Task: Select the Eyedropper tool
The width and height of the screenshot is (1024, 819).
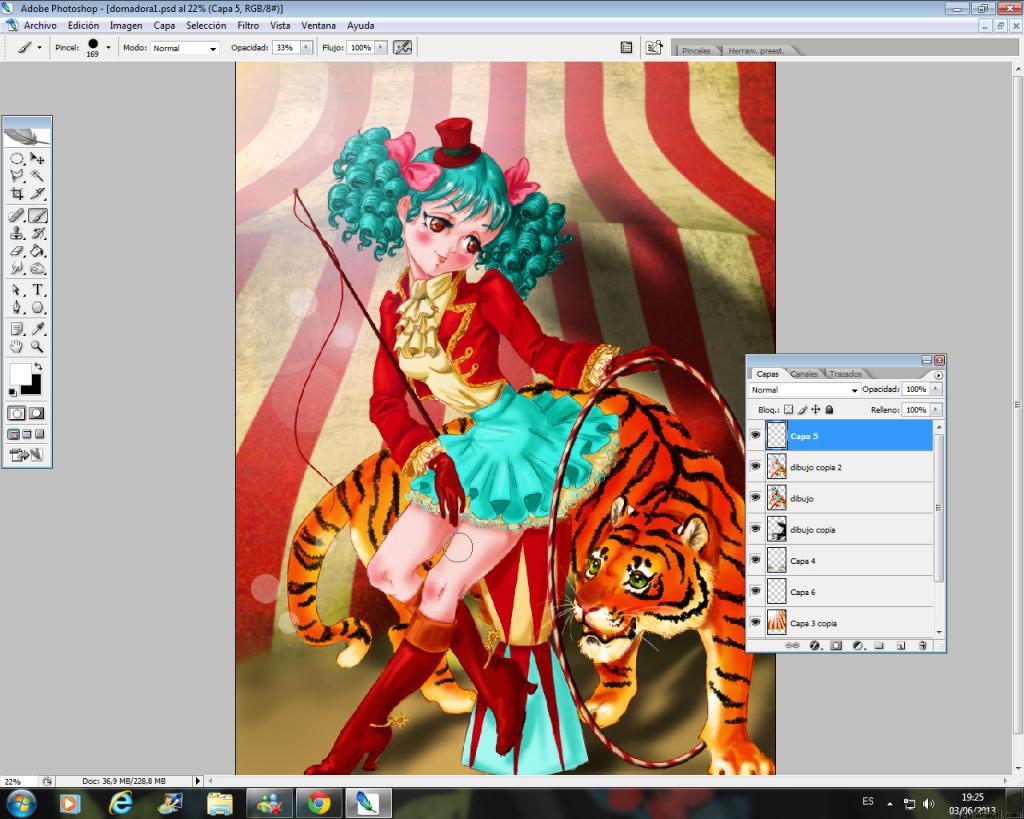Action: point(38,329)
